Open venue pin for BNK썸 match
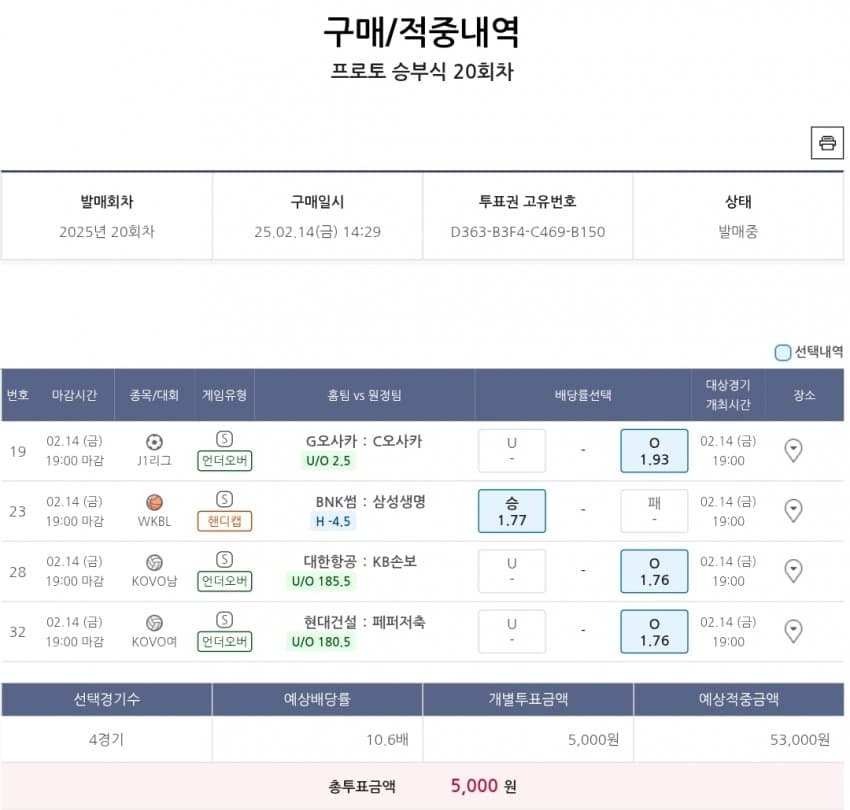The image size is (850, 810). click(x=793, y=511)
